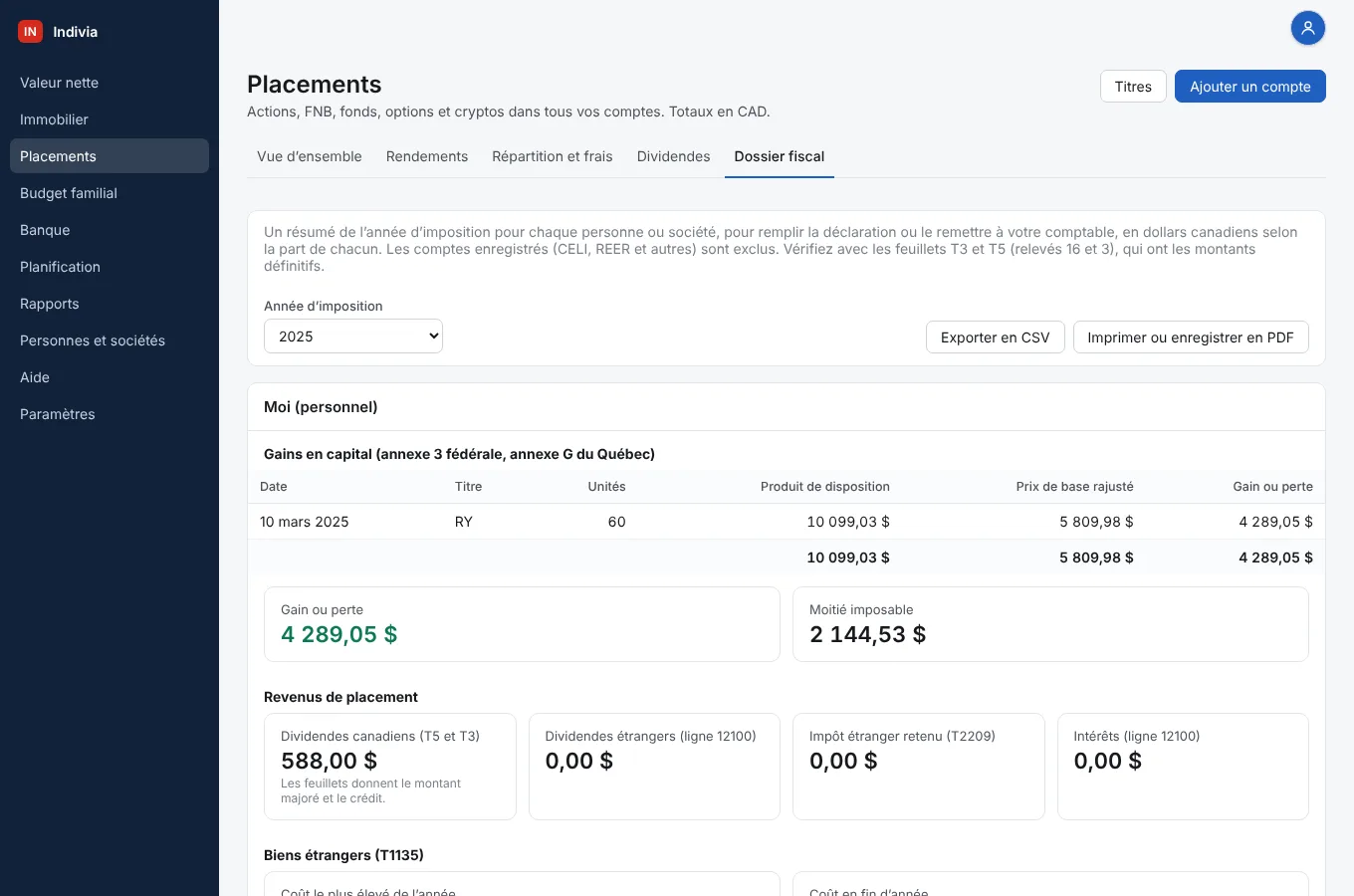The width and height of the screenshot is (1354, 896).
Task: Click 'Impôt étranger retenu (T2209)' label
Action: (902, 737)
